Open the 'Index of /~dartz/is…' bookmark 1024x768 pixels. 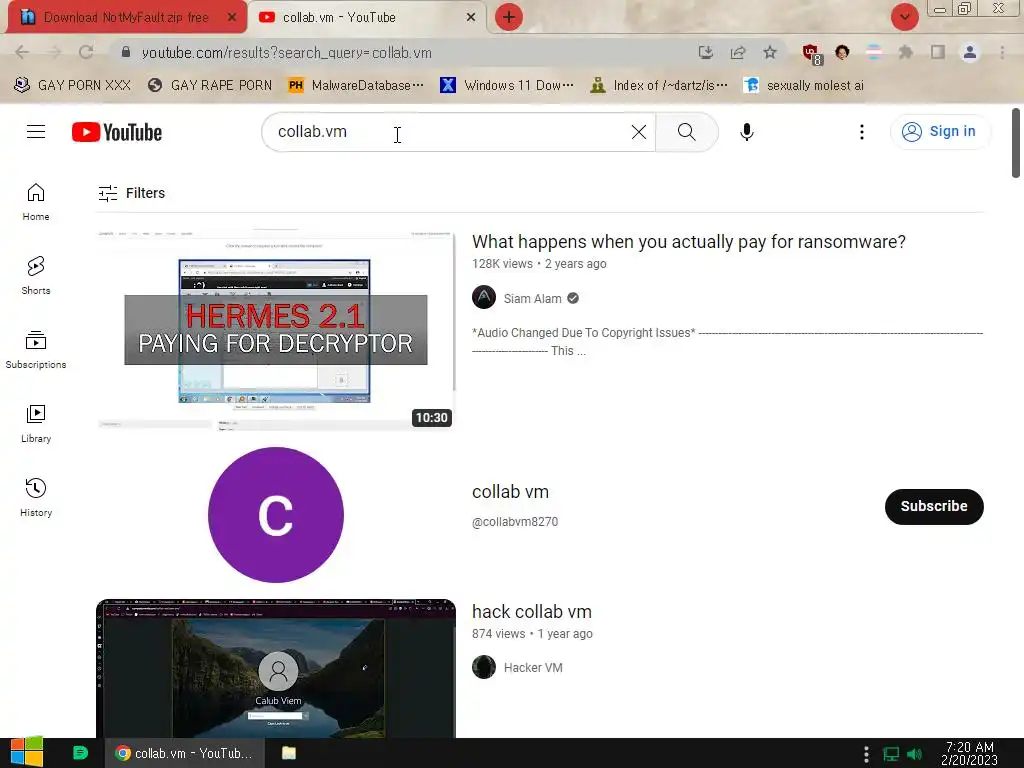tap(658, 86)
